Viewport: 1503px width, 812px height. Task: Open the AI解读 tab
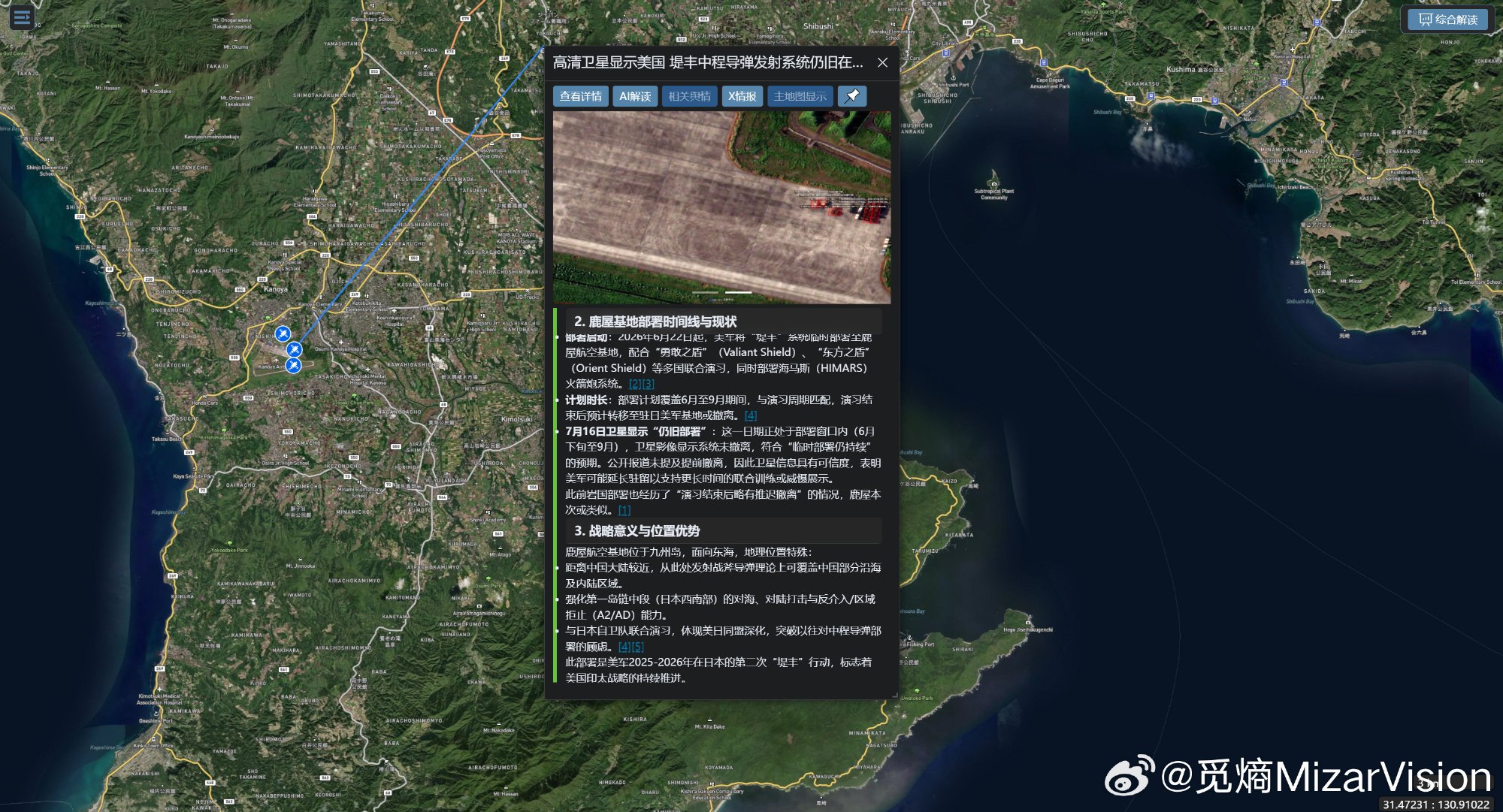click(635, 96)
